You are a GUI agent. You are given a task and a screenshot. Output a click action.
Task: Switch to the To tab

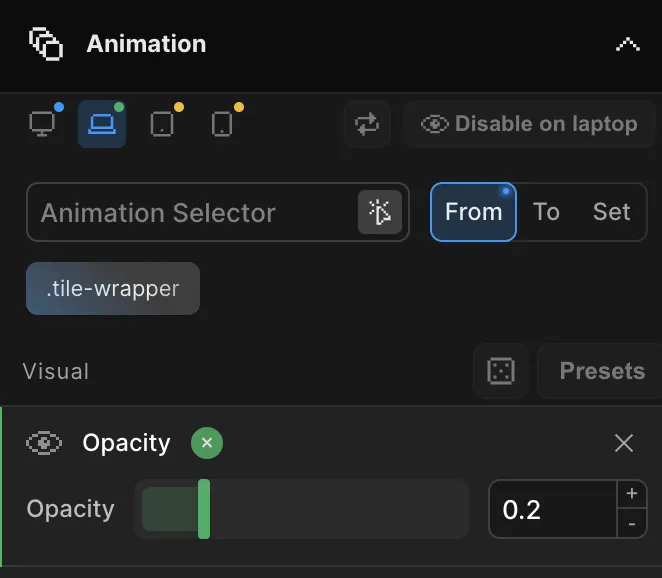(x=546, y=212)
